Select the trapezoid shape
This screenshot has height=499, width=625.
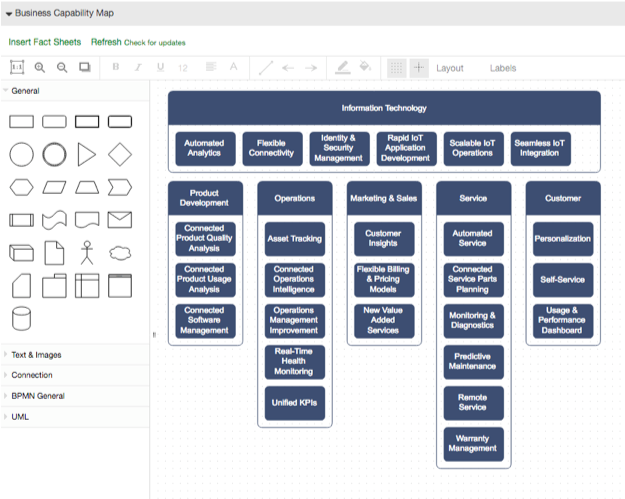pos(87,187)
